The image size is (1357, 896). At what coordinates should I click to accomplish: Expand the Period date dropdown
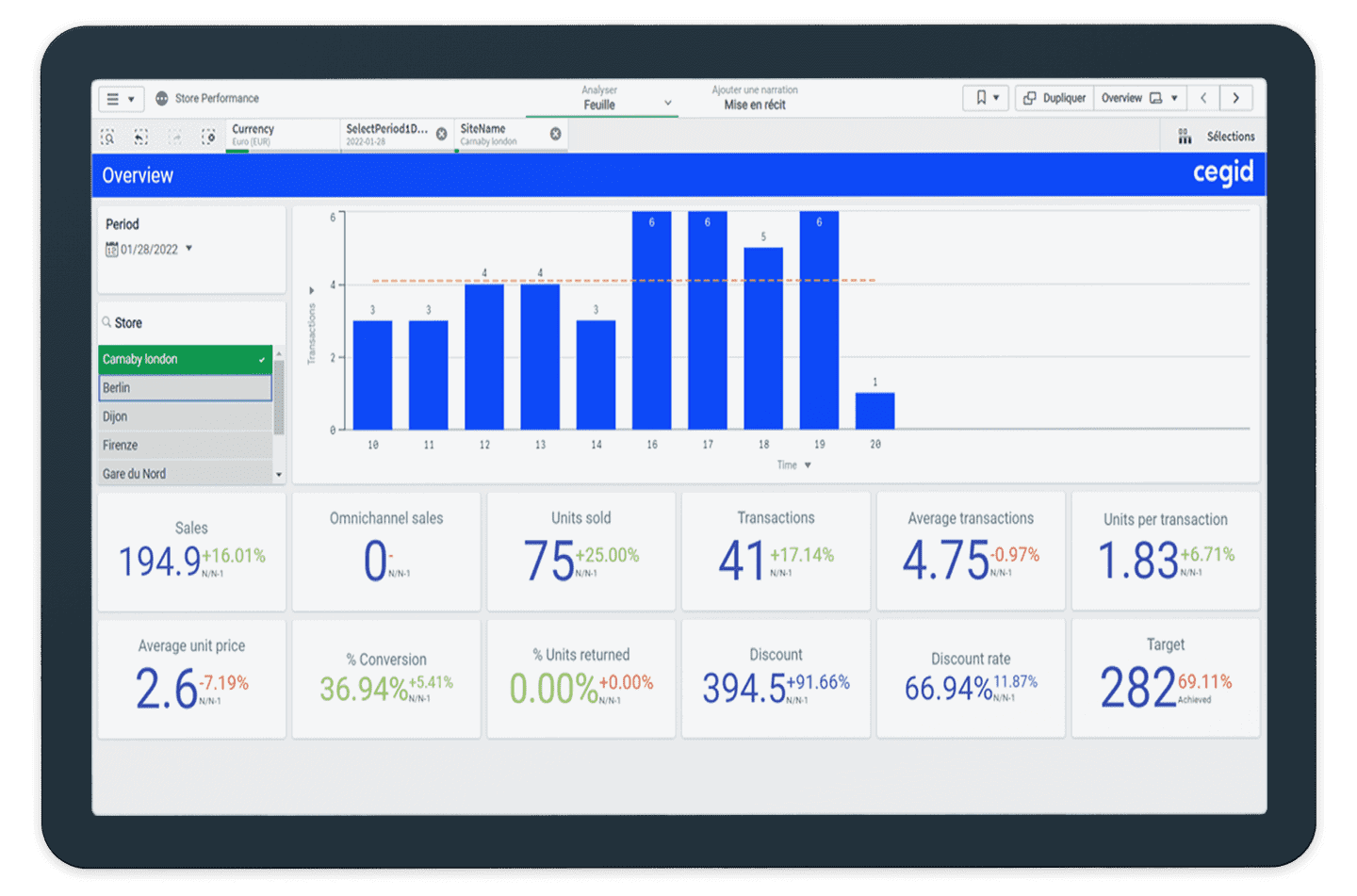(189, 249)
